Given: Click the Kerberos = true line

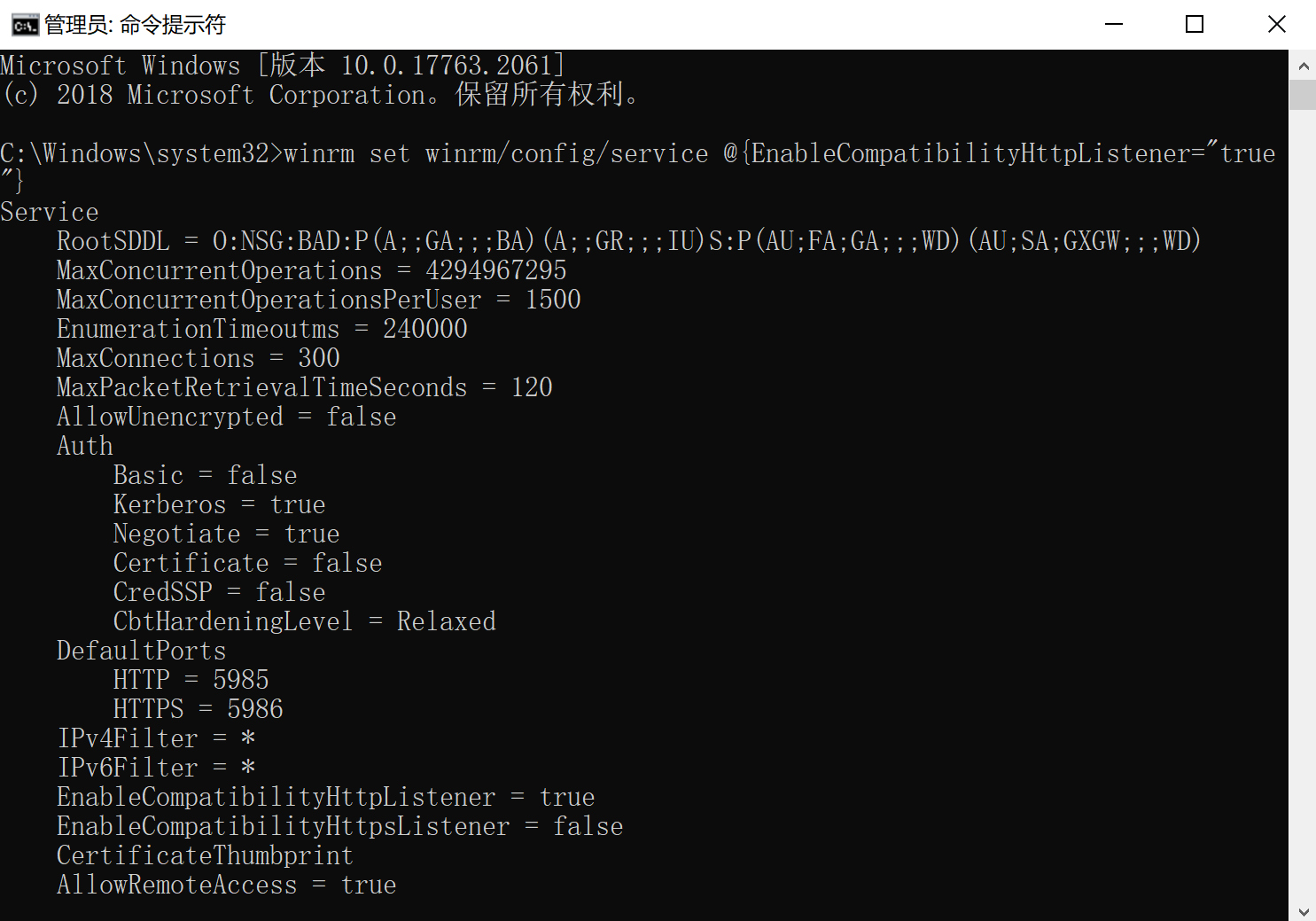Looking at the screenshot, I should (219, 504).
